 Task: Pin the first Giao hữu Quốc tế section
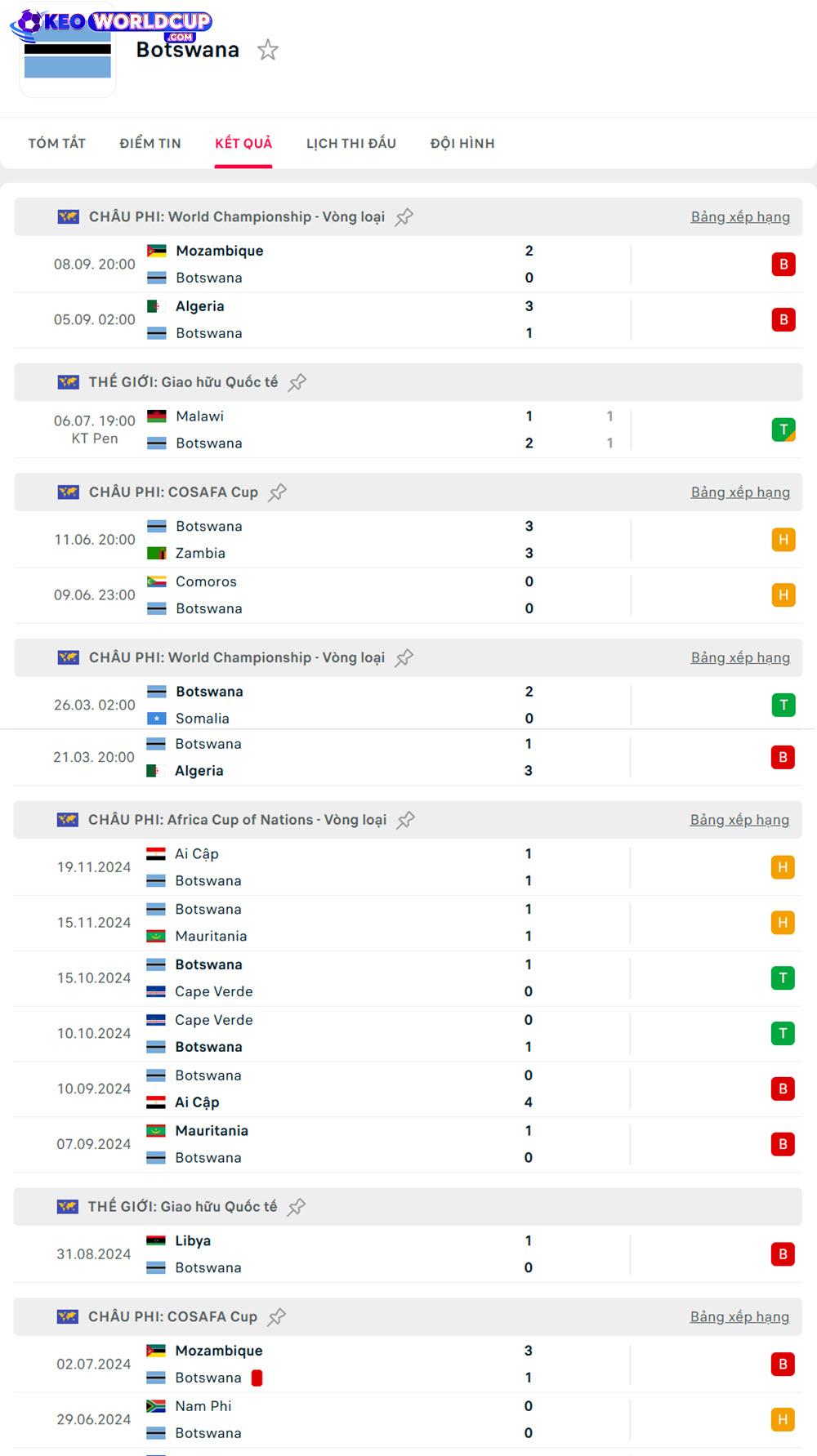pos(297,382)
